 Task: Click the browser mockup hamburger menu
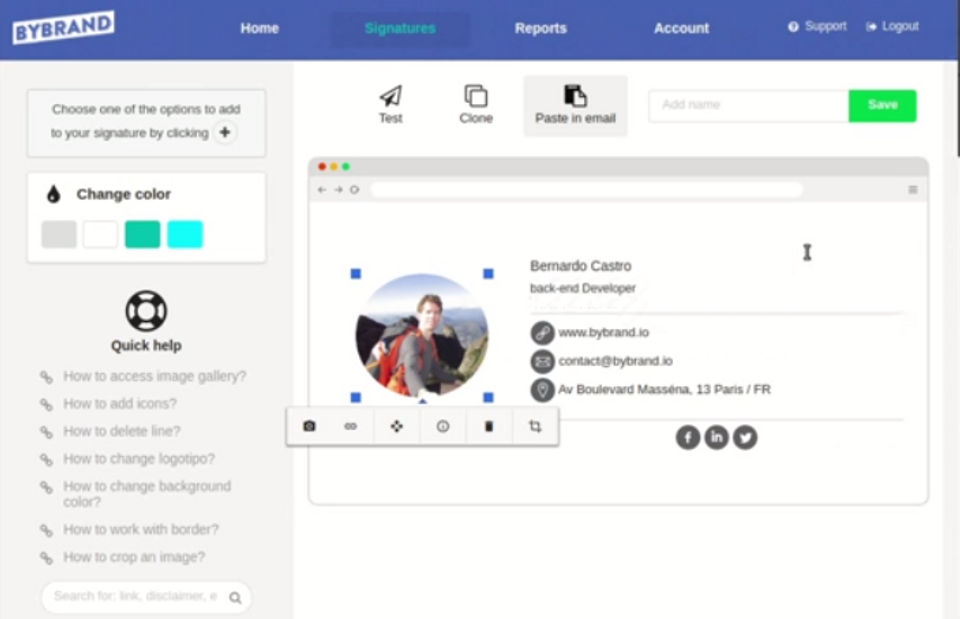click(x=913, y=190)
